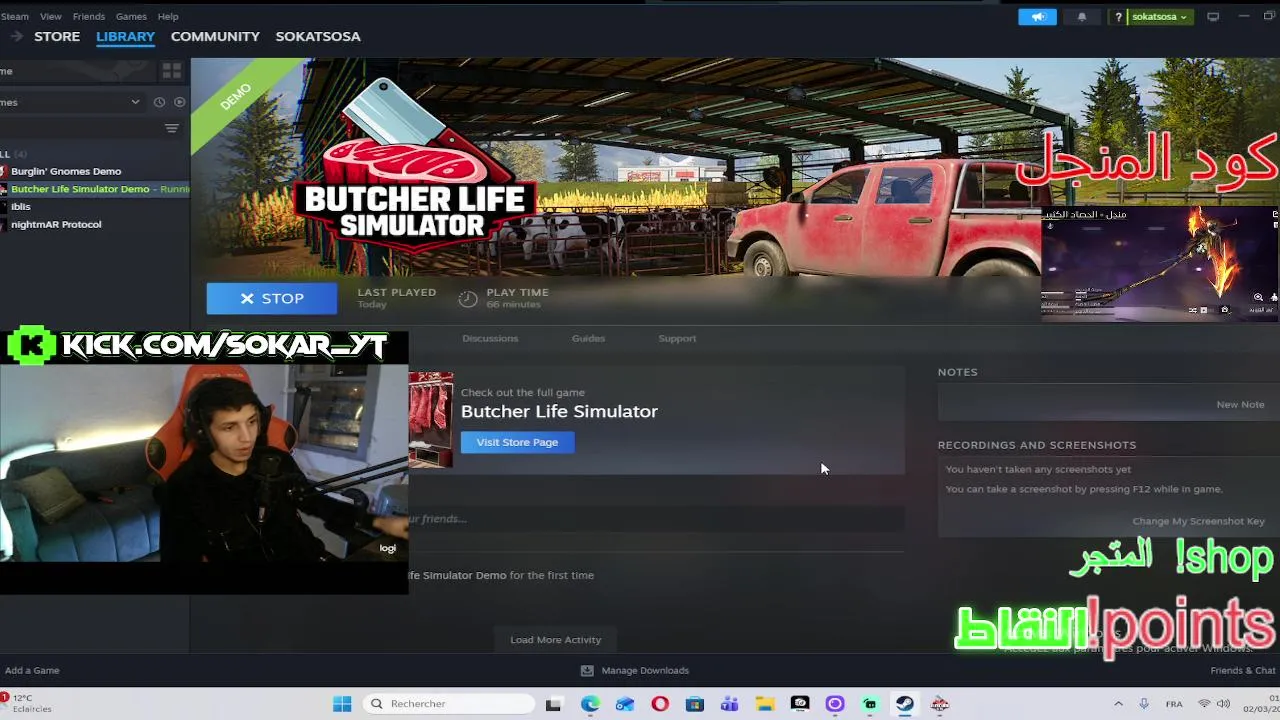Click the Rechercher taskbar search box
The image size is (1280, 720).
pyautogui.click(x=448, y=704)
